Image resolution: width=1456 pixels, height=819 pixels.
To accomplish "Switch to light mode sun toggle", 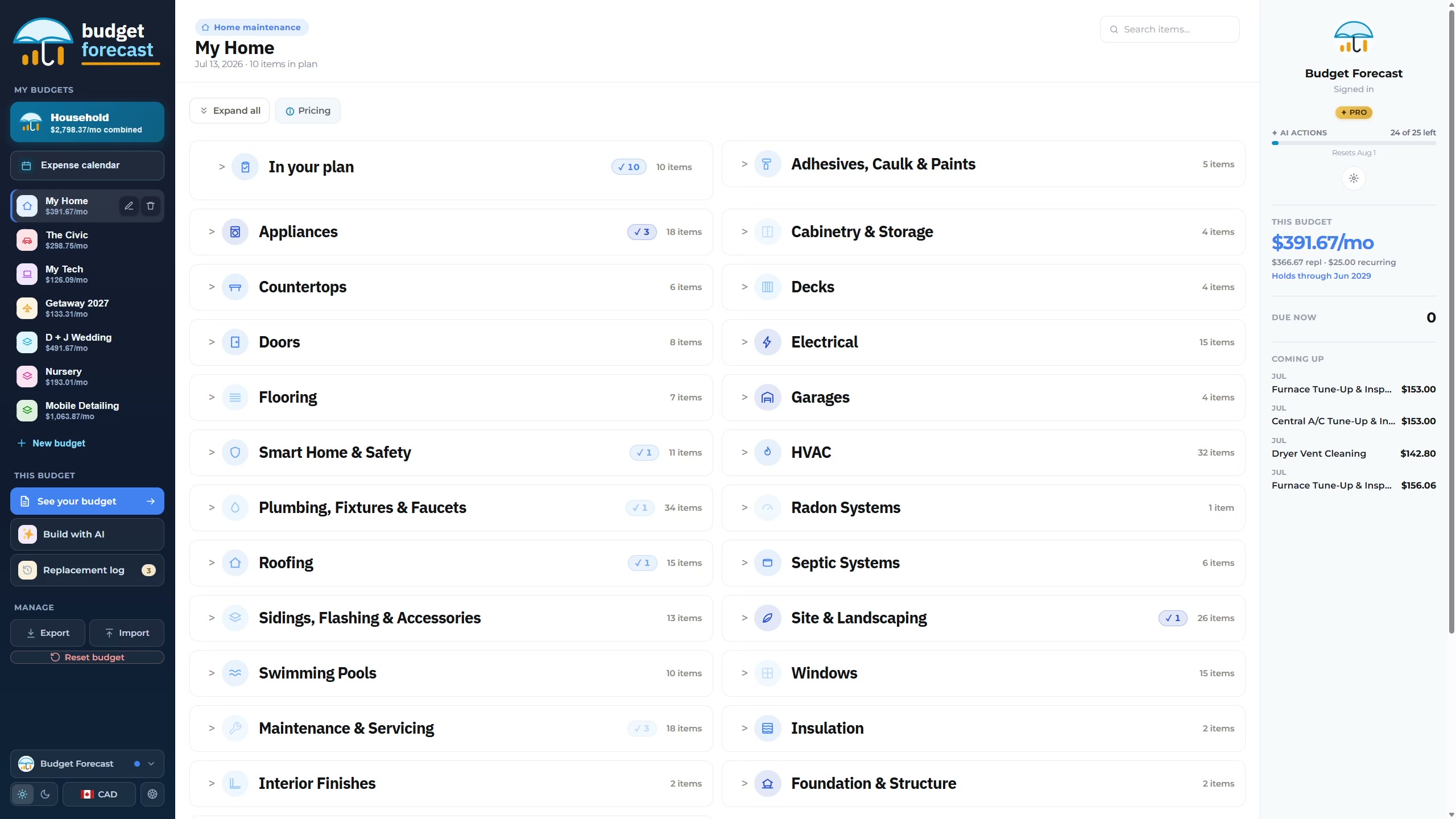I will 23,795.
